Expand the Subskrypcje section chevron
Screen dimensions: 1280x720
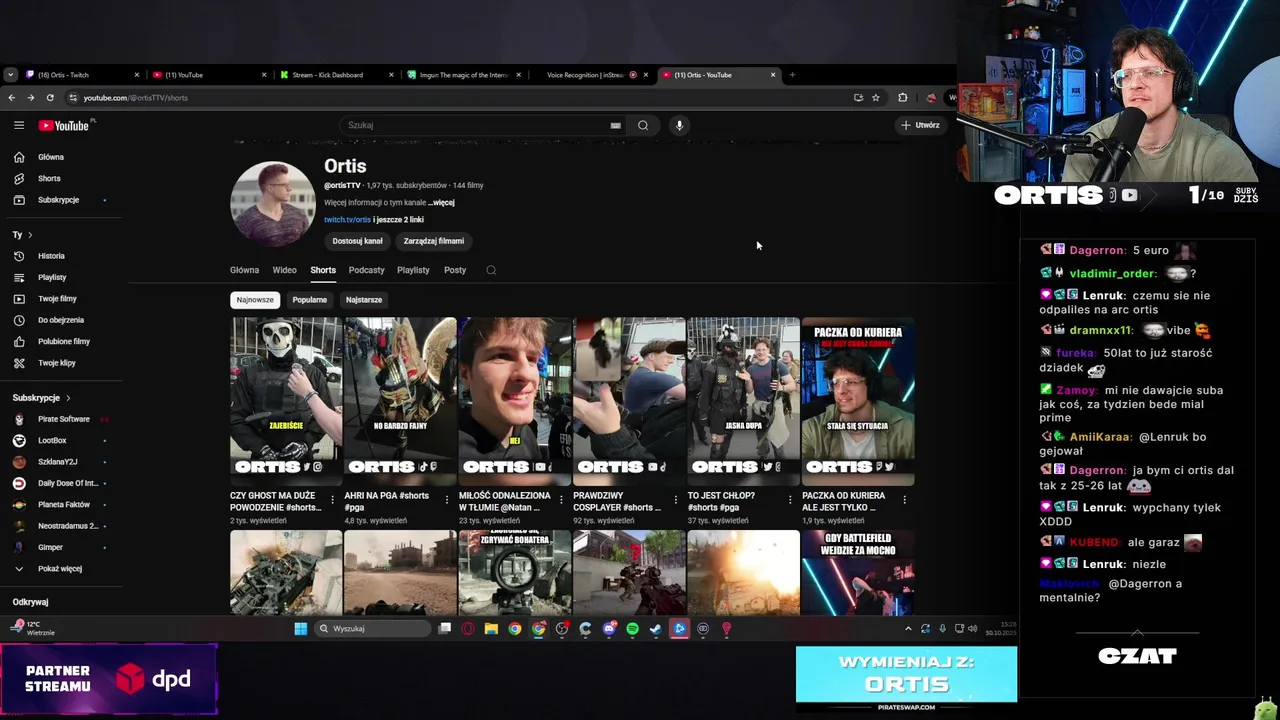tap(68, 398)
